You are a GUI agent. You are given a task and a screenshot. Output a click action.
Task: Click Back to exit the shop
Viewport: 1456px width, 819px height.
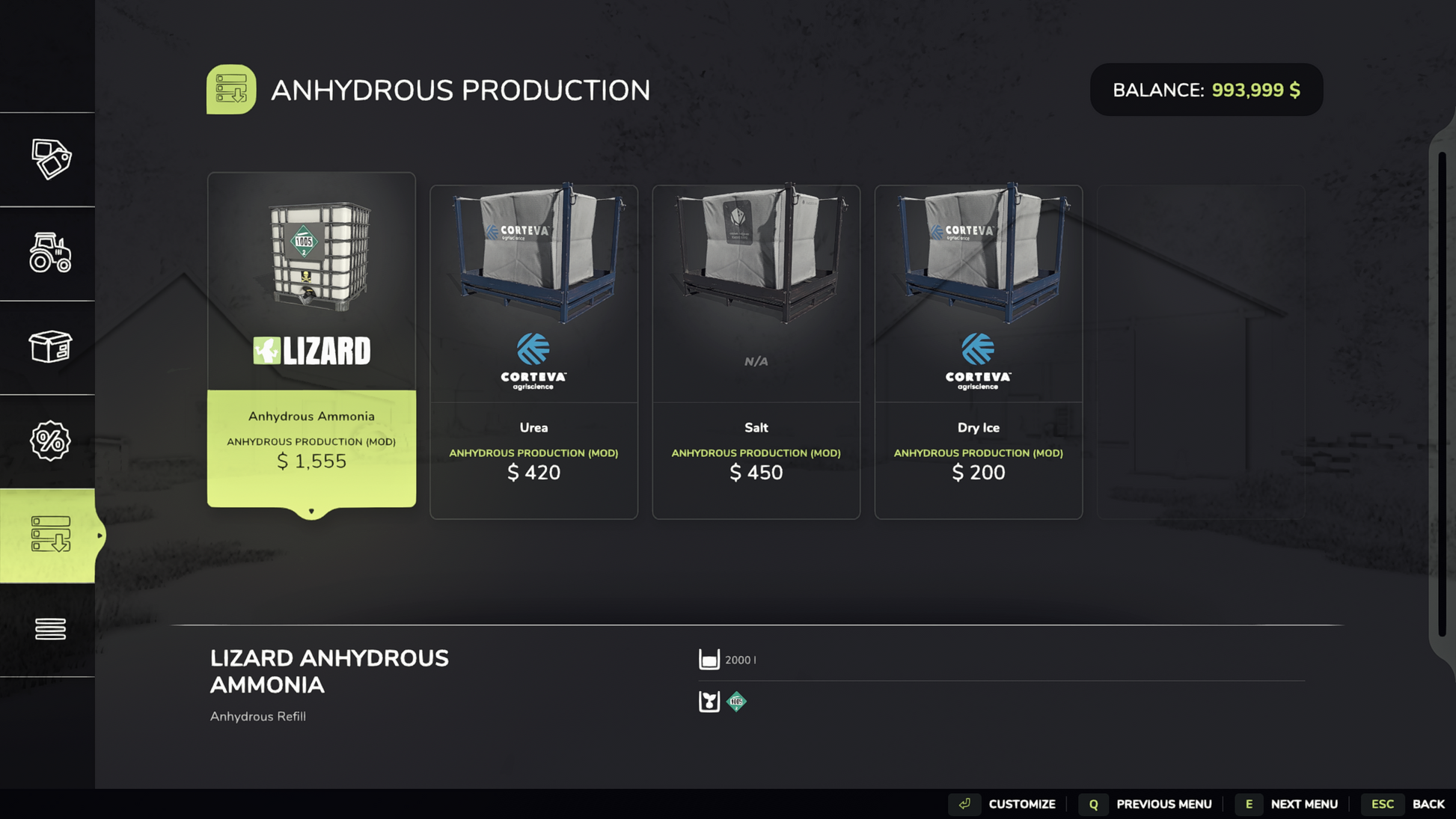click(1427, 804)
